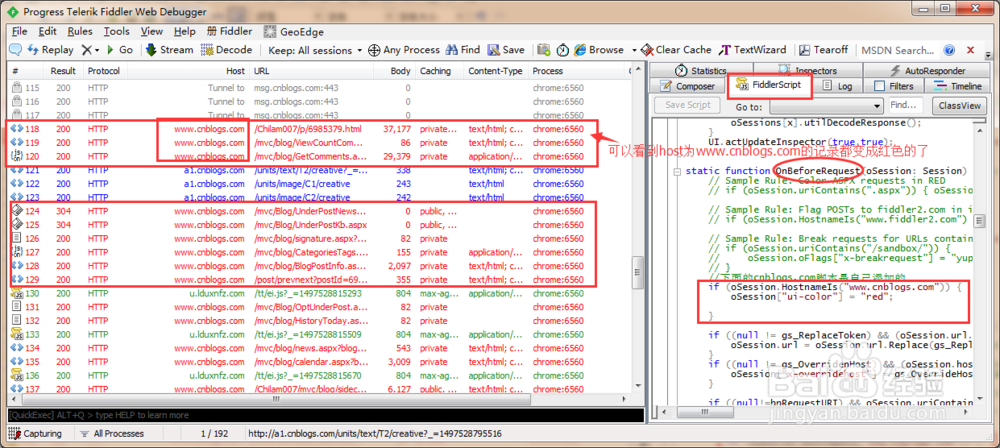The width and height of the screenshot is (1000, 448).
Task: Switch to the Log tab
Action: coord(837,86)
